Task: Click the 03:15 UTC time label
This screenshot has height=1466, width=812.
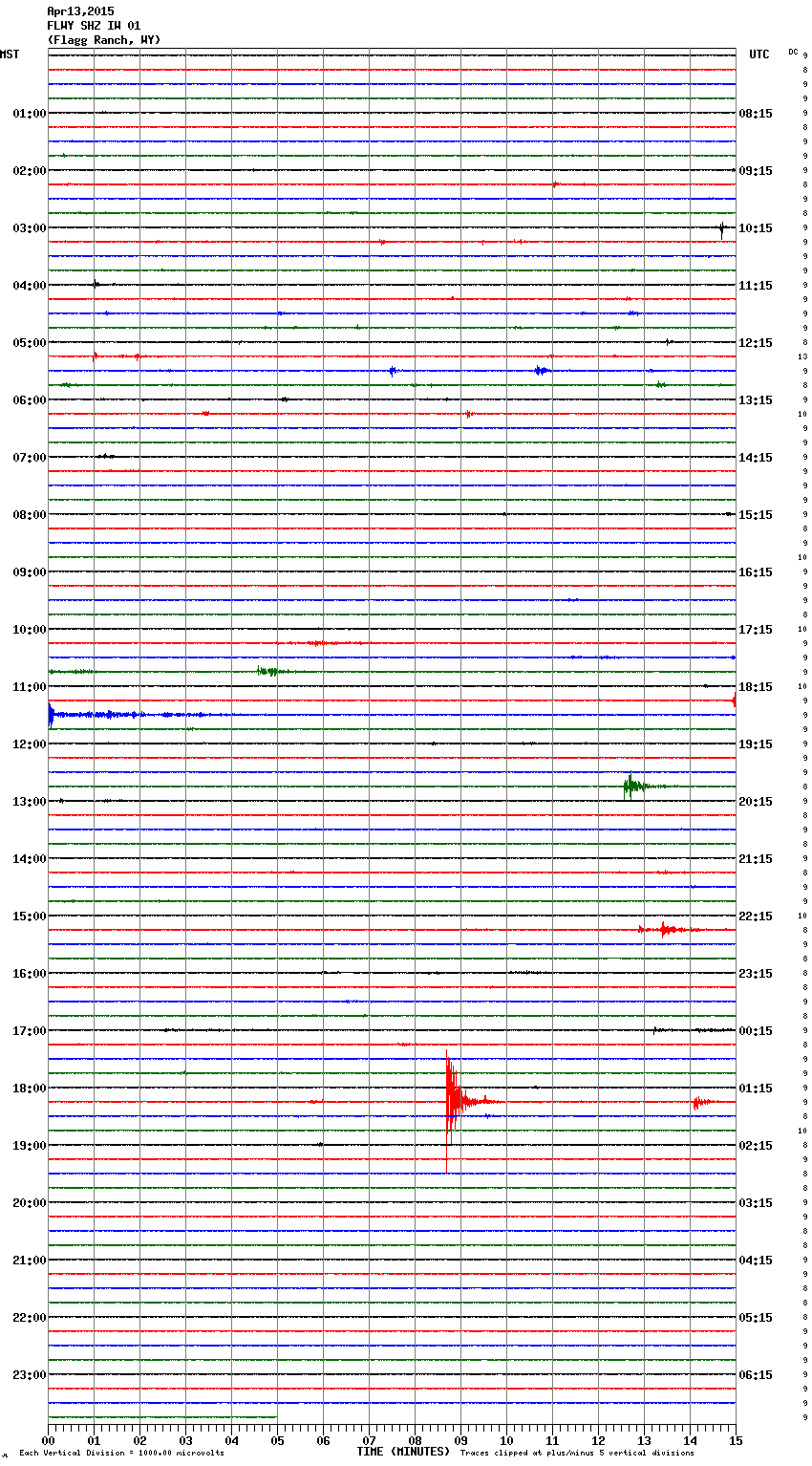Action: (x=756, y=1203)
